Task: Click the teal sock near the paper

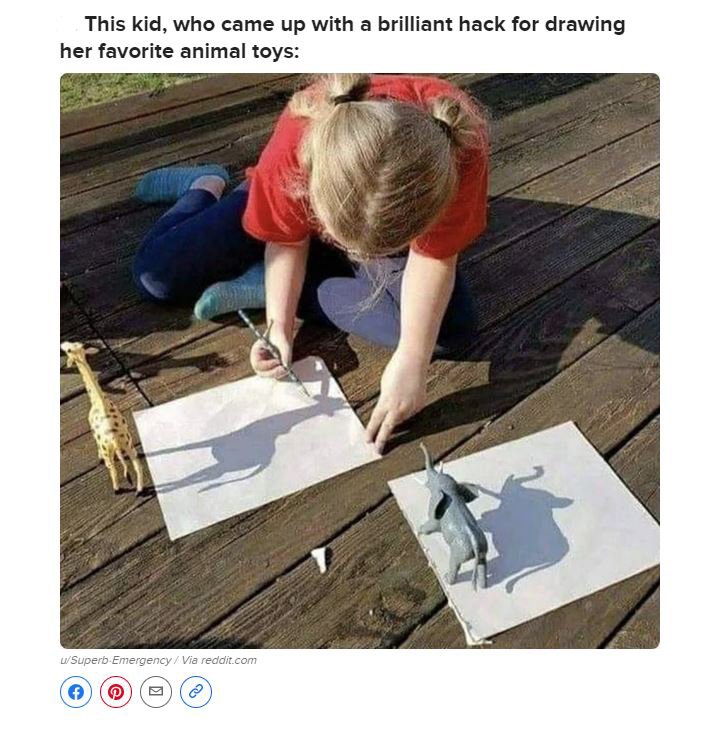Action: click(x=232, y=293)
